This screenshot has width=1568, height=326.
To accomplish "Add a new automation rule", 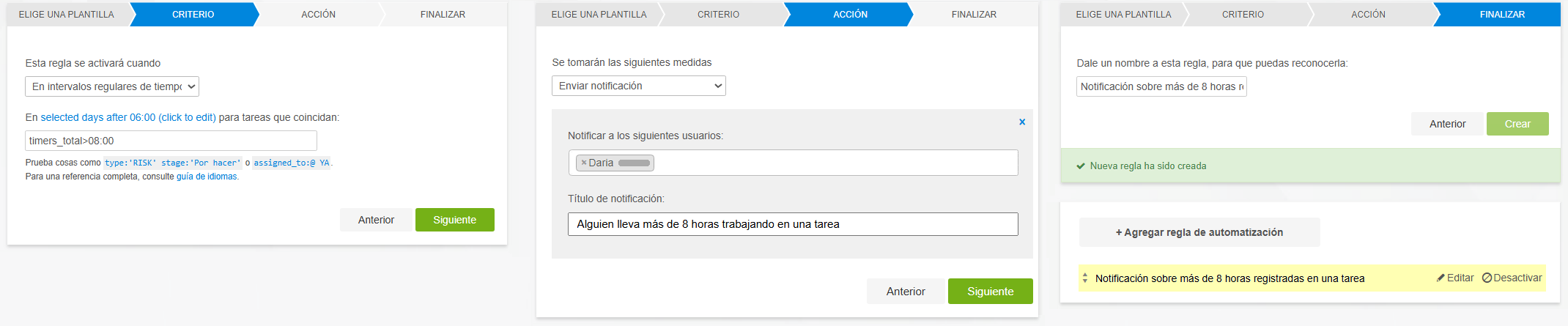I will [1199, 232].
